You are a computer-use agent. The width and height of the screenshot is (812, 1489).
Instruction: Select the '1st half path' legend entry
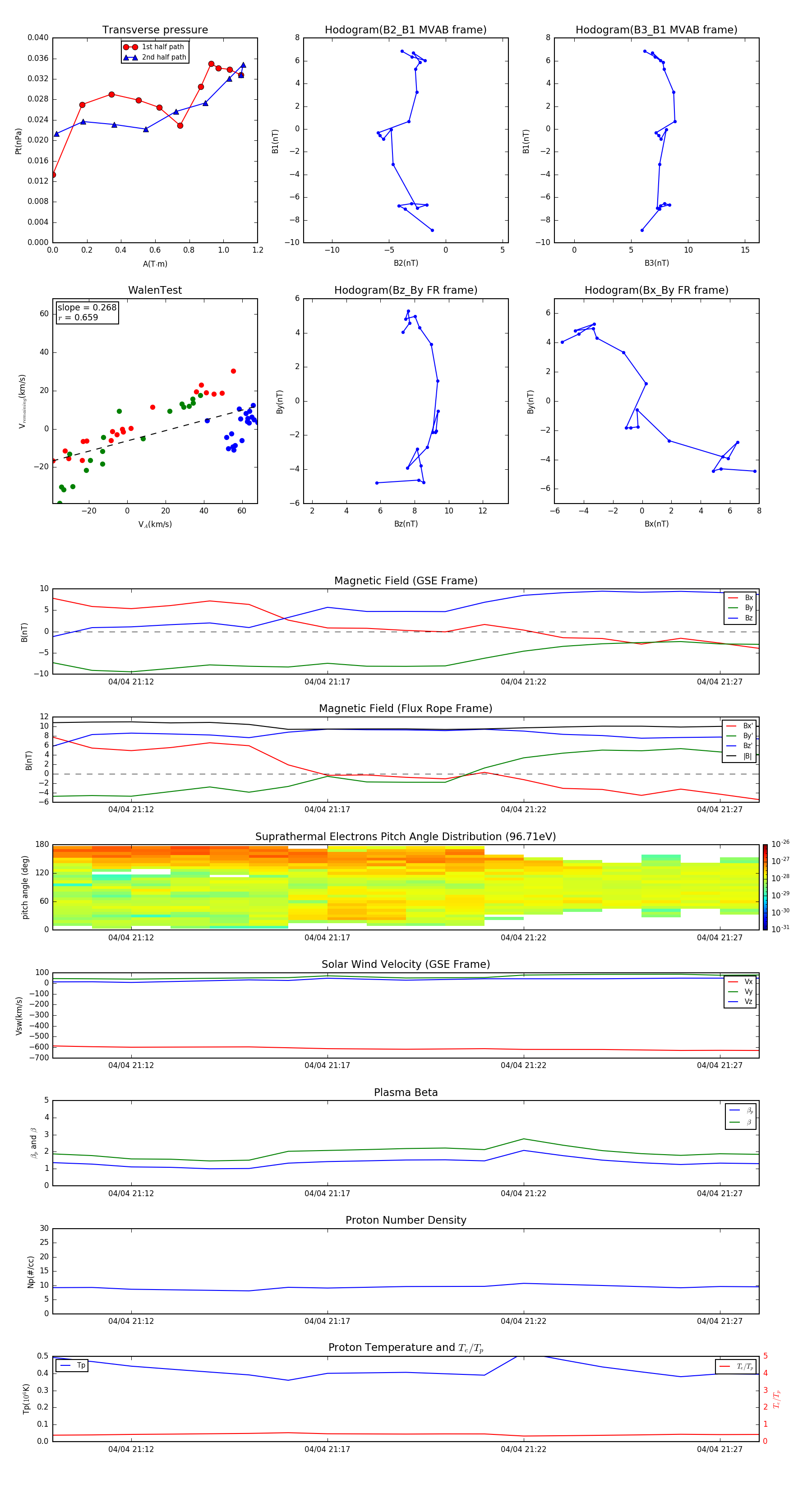[154, 47]
